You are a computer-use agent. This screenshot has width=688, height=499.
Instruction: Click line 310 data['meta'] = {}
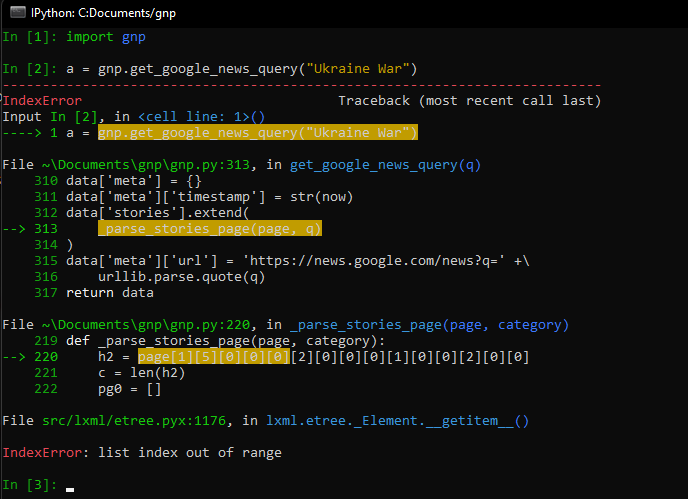coord(134,181)
